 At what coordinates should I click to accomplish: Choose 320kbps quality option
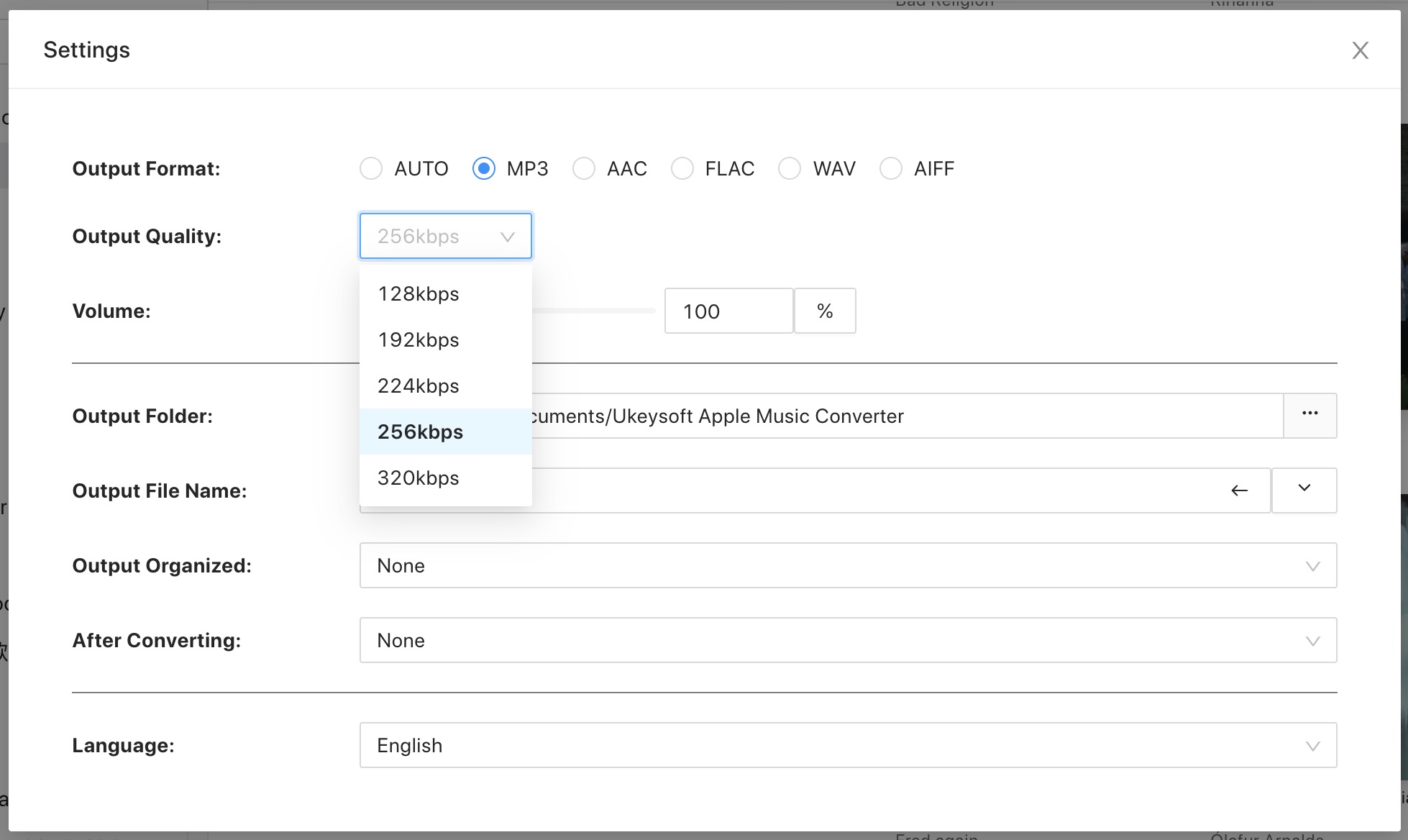click(419, 478)
